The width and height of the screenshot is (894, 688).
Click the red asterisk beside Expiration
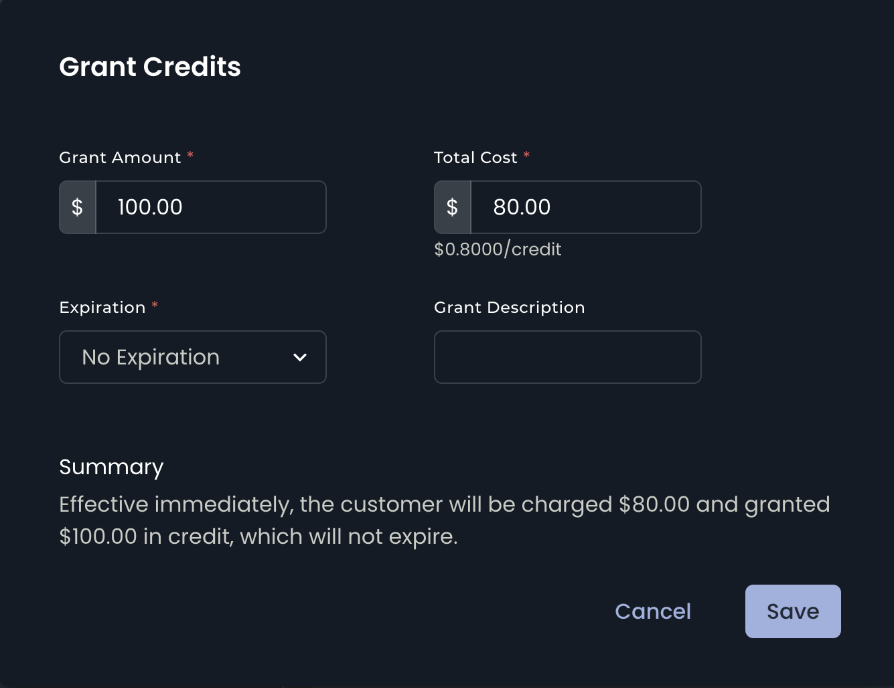point(155,307)
